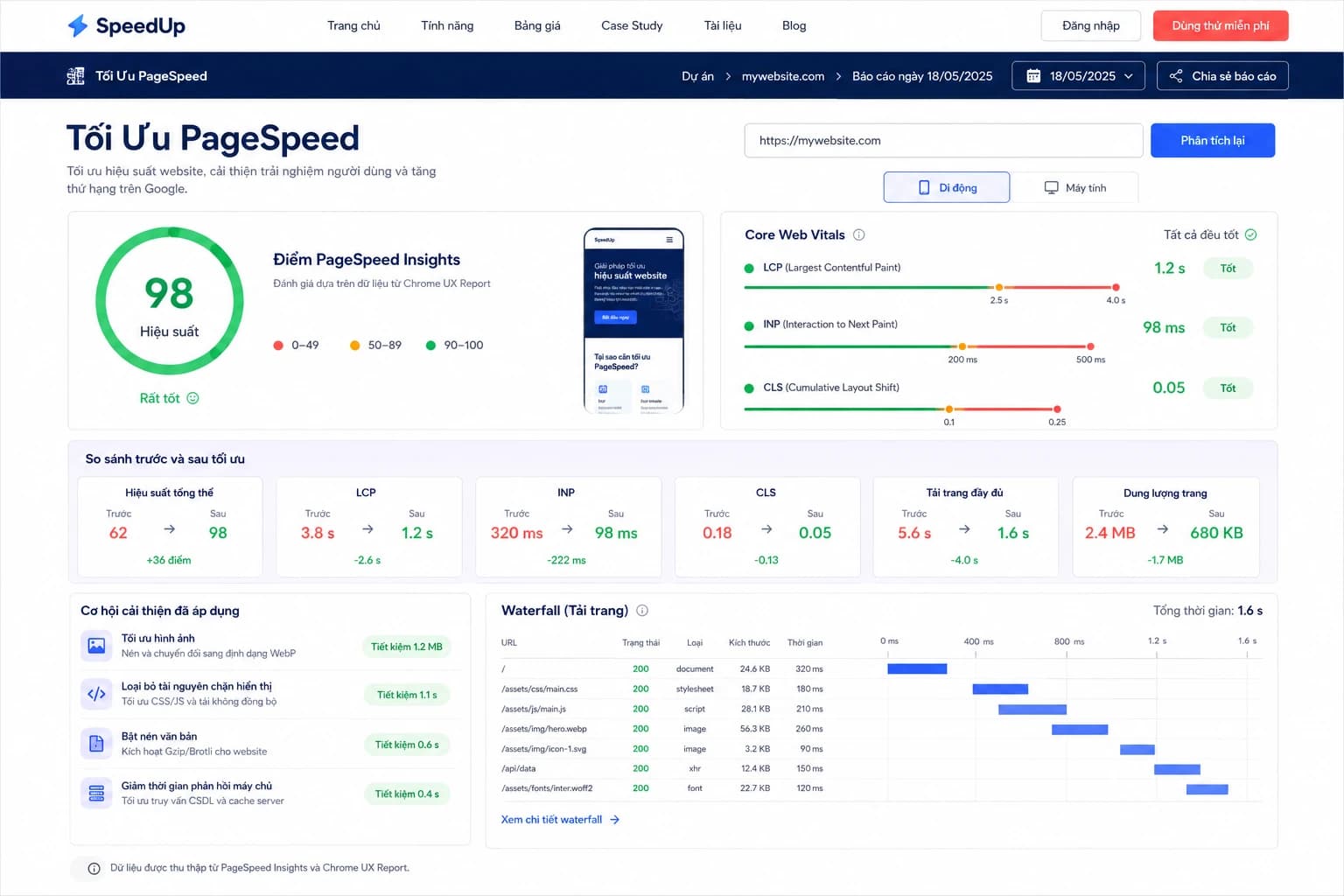
Task: Click the red 0–49 score legend dot
Action: 278,345
